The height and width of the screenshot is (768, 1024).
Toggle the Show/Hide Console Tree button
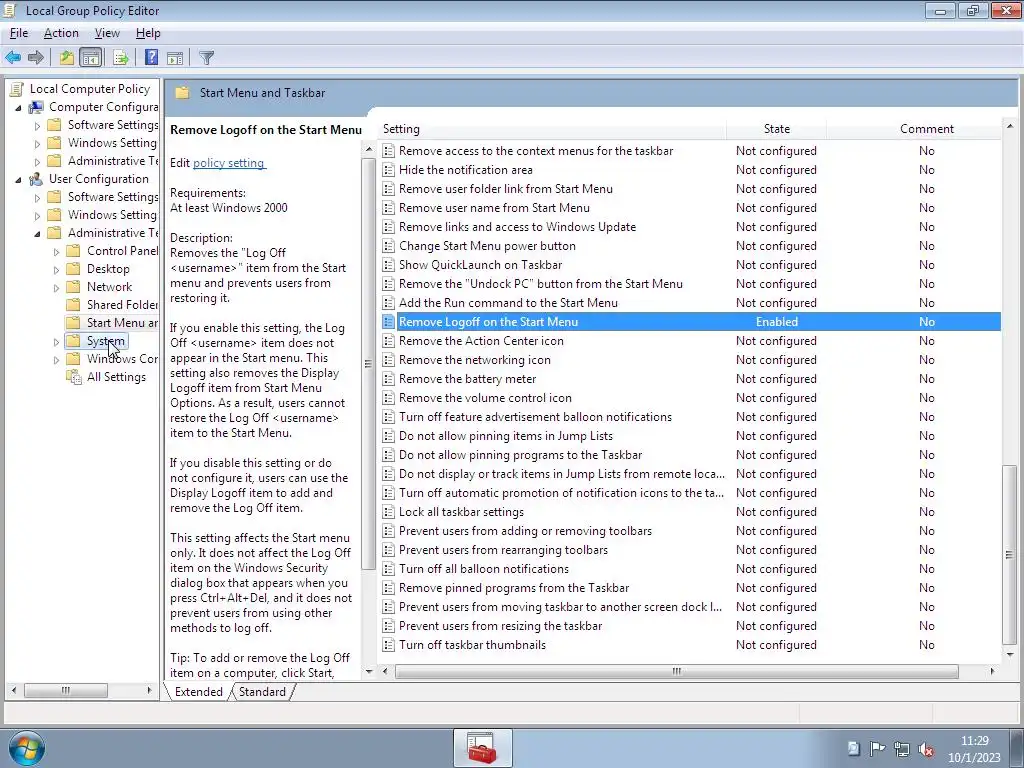pos(91,57)
